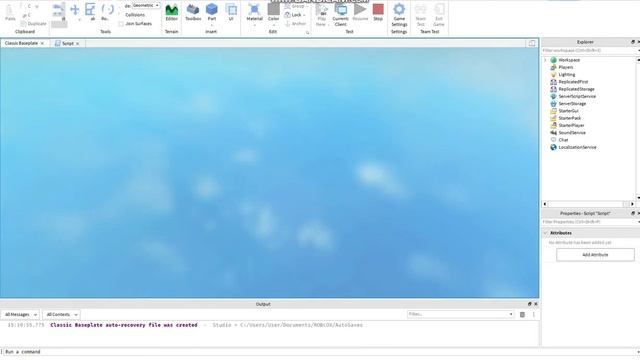Select StarterGui in Explorer
This screenshot has width=640, height=360.
click(x=568, y=111)
